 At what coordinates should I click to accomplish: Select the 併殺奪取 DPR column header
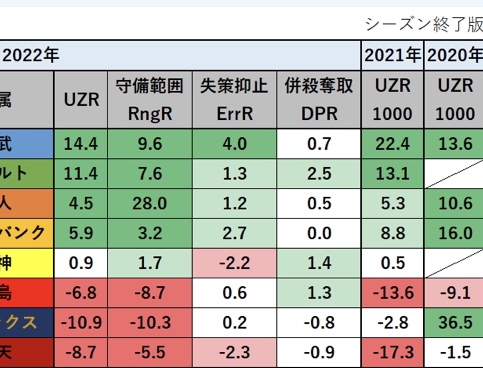[x=319, y=100]
